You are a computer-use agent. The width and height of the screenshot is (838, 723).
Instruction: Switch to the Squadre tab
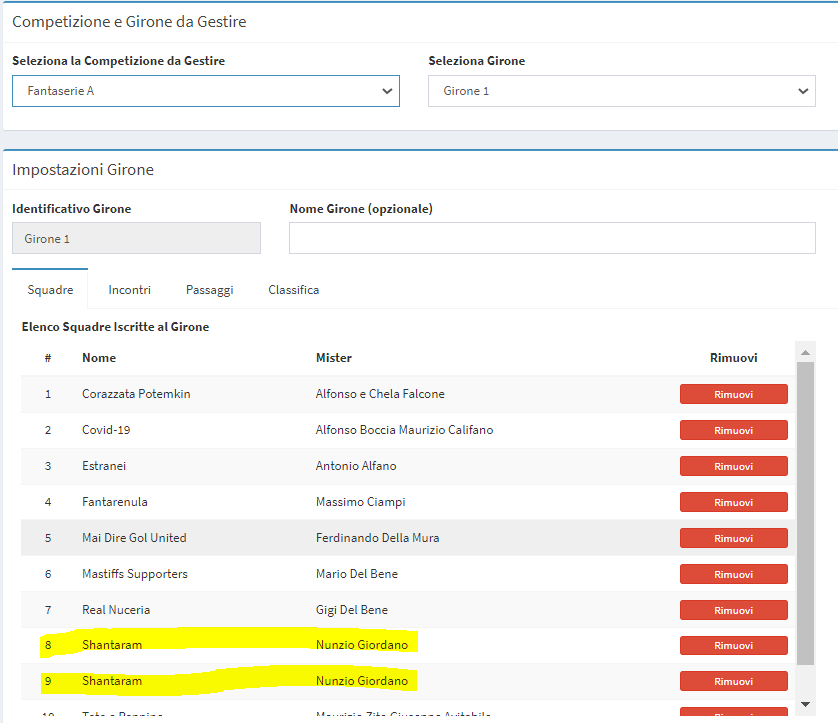50,290
